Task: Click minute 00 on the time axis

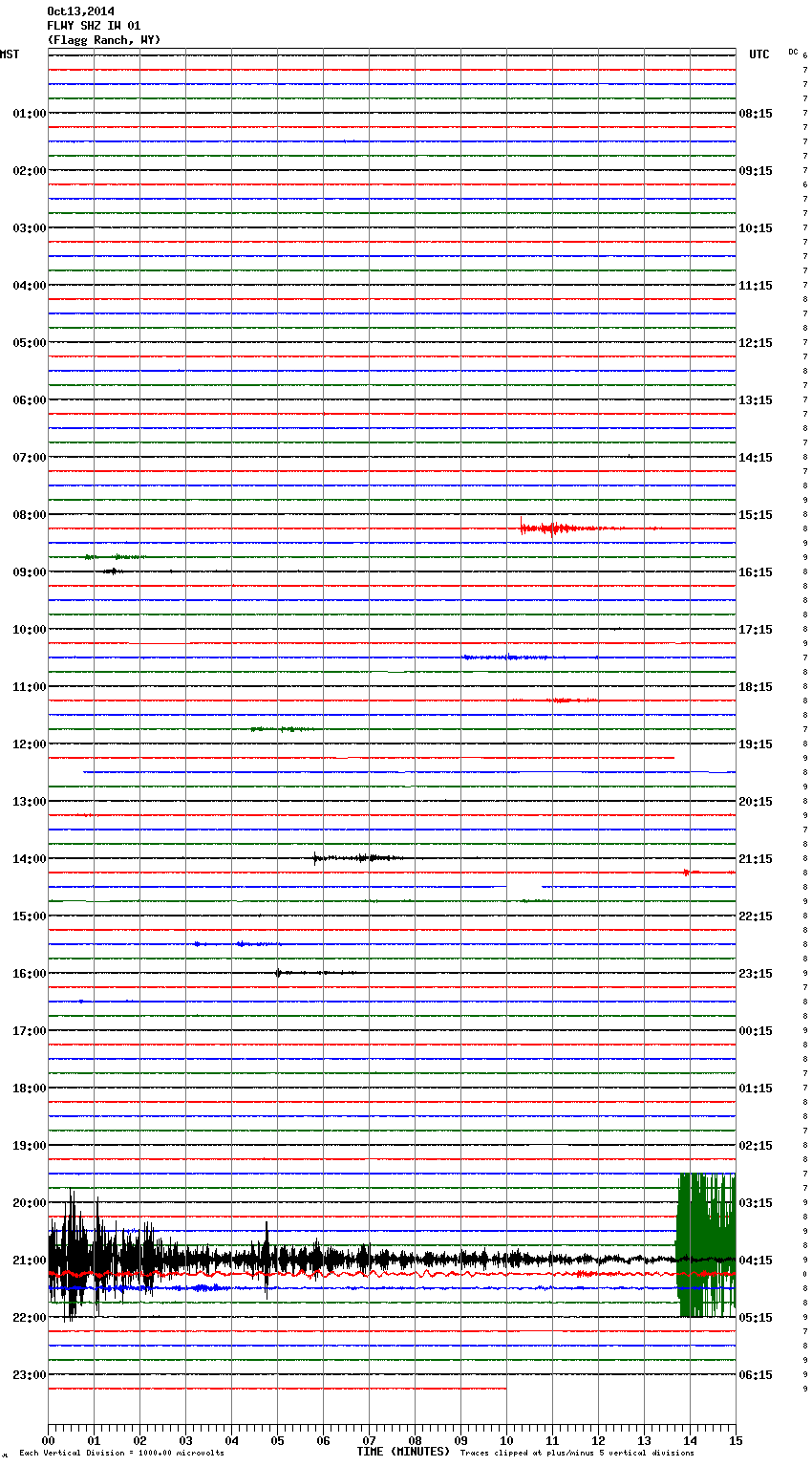Action: tap(48, 1440)
